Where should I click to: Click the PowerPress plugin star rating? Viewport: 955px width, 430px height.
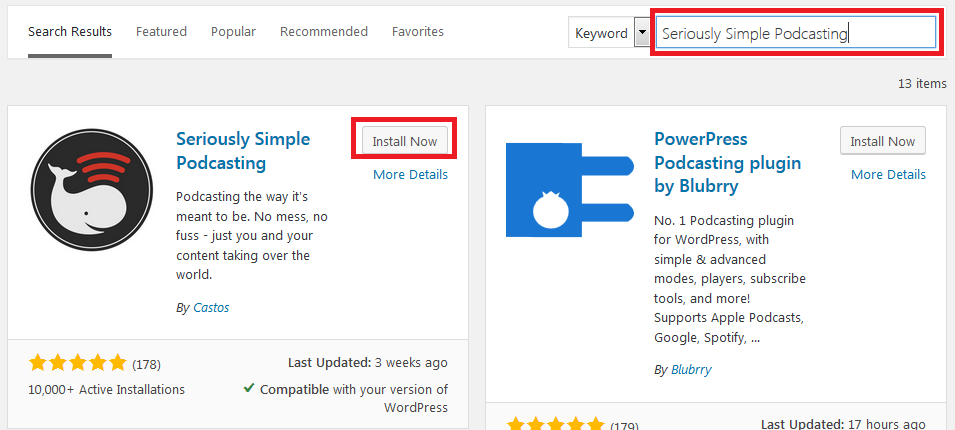point(555,424)
